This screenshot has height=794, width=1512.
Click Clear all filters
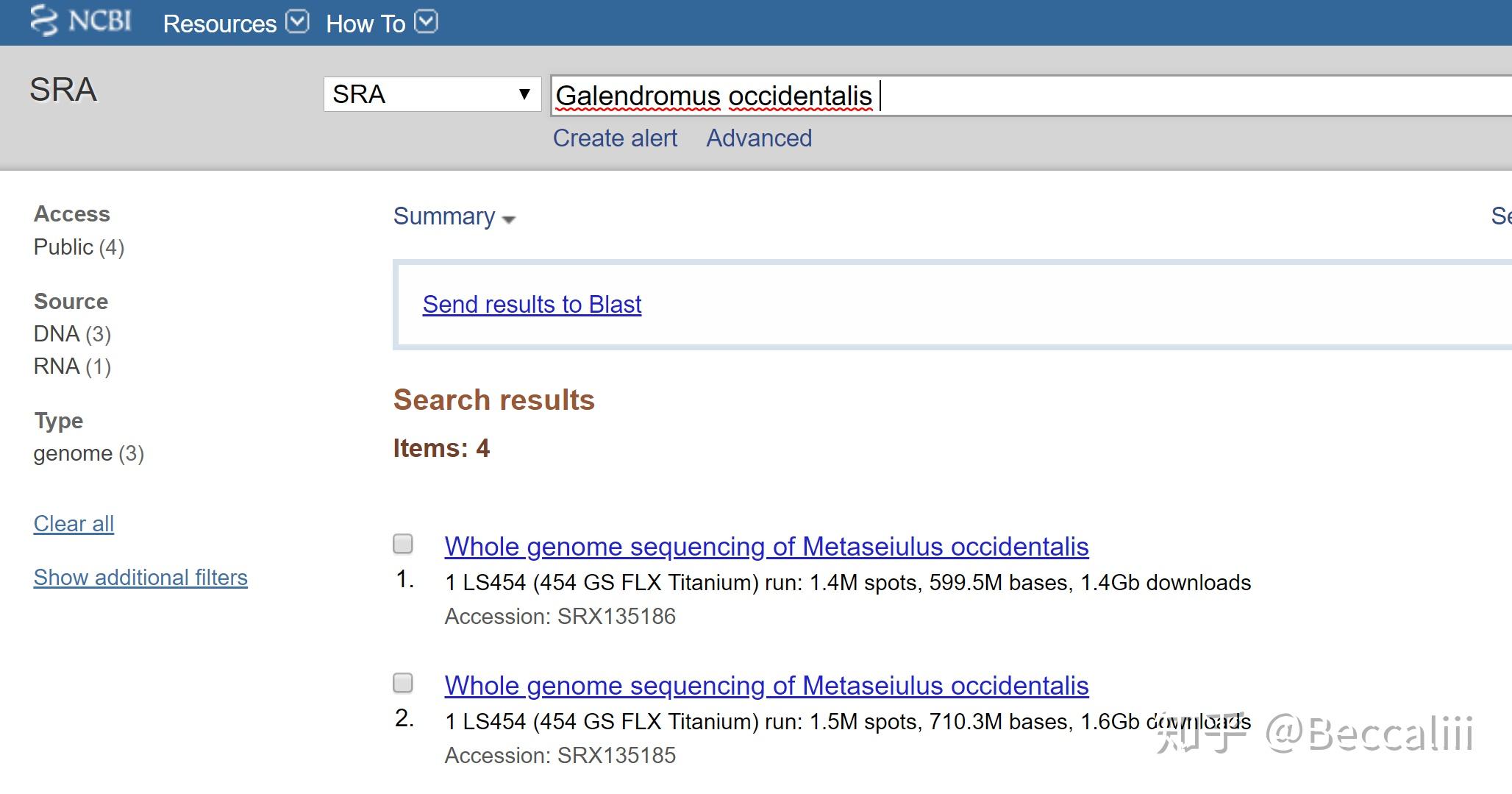pyautogui.click(x=74, y=524)
